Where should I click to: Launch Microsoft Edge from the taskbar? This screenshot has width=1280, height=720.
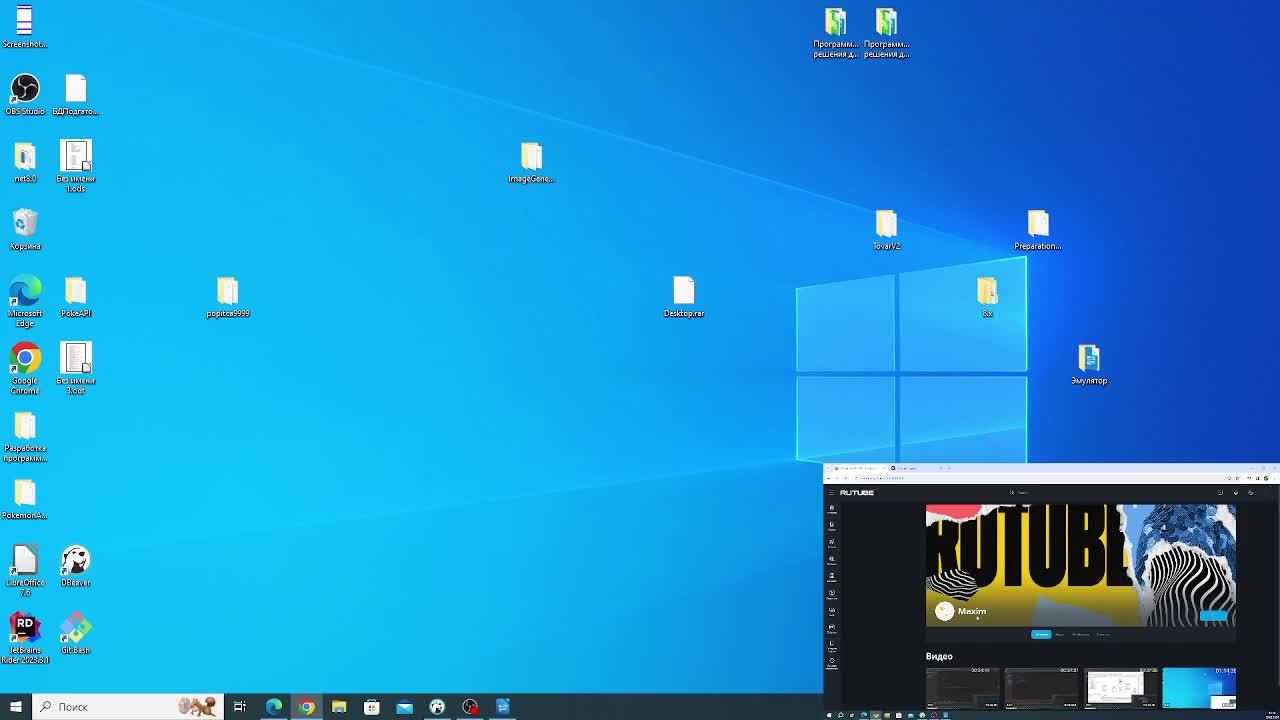pyautogui.click(x=273, y=707)
